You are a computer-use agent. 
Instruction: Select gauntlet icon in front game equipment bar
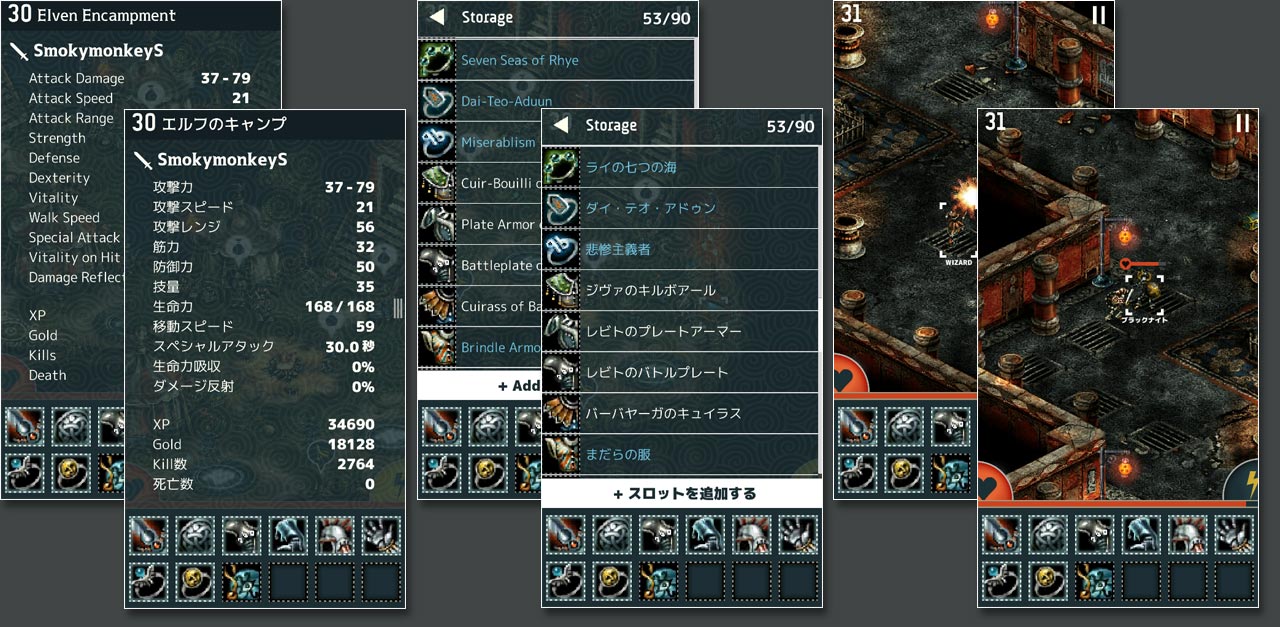(x=1234, y=535)
